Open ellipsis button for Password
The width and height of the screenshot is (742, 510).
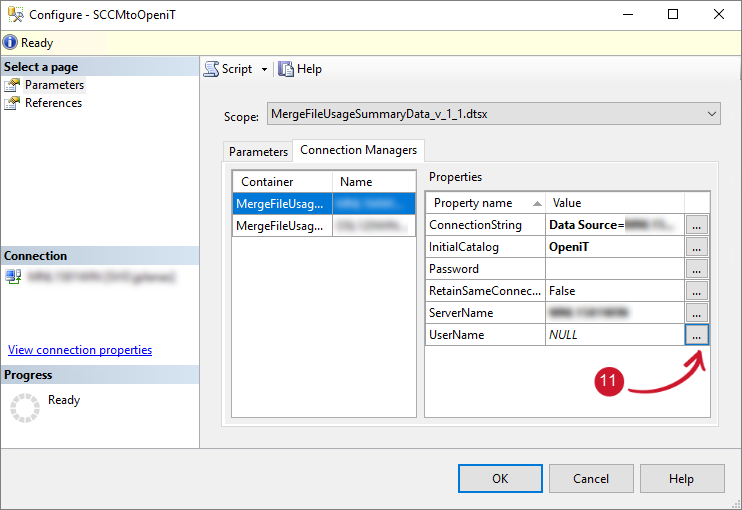[697, 269]
